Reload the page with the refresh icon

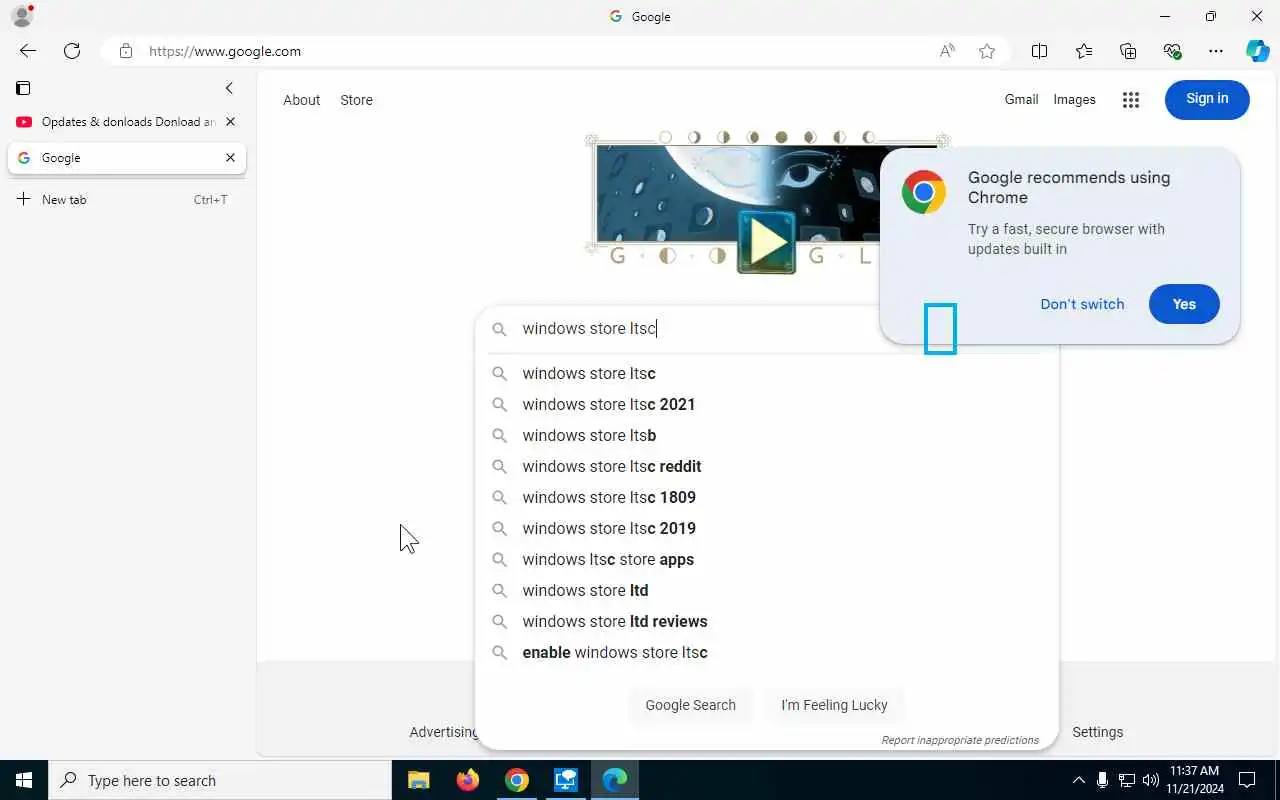click(72, 51)
